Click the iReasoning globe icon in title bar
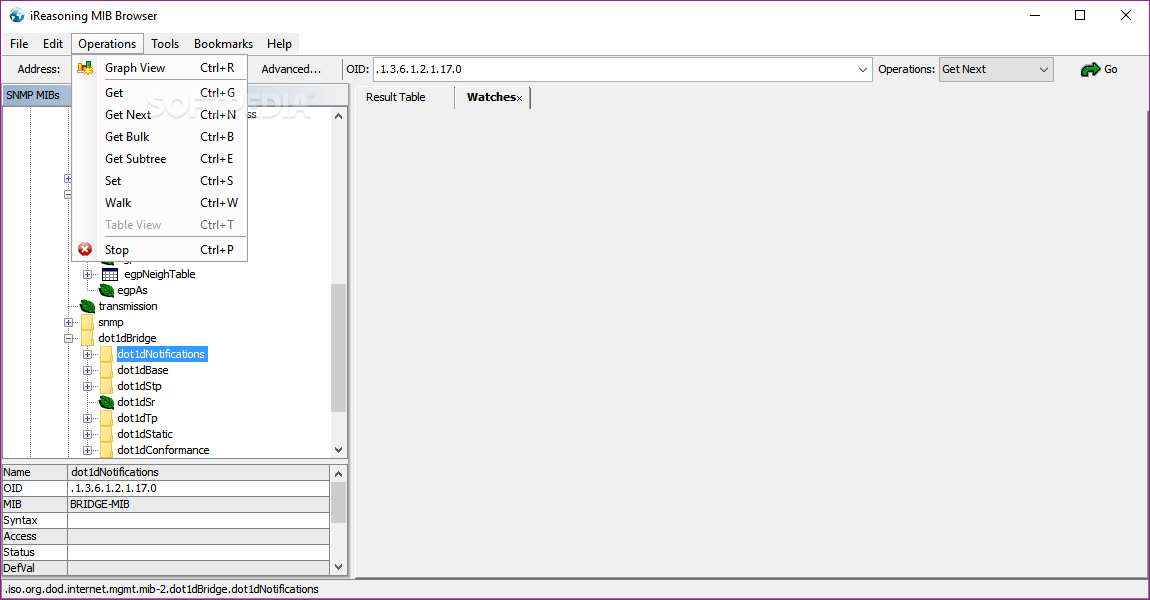The image size is (1150, 600). 16,15
